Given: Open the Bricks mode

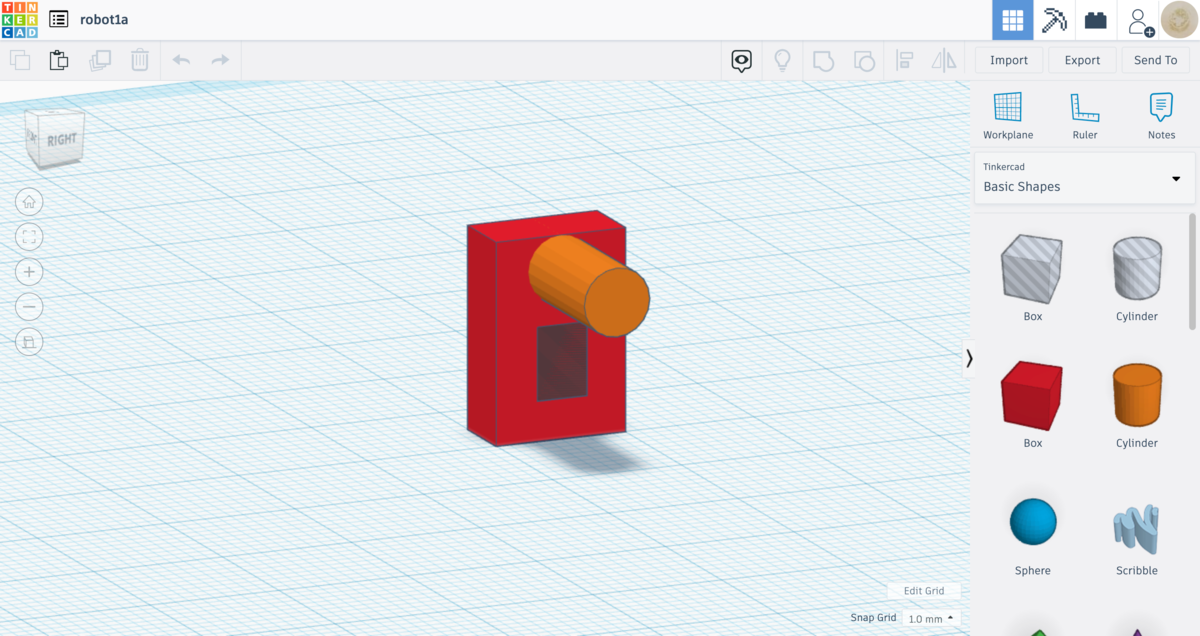Looking at the screenshot, I should 1096,20.
